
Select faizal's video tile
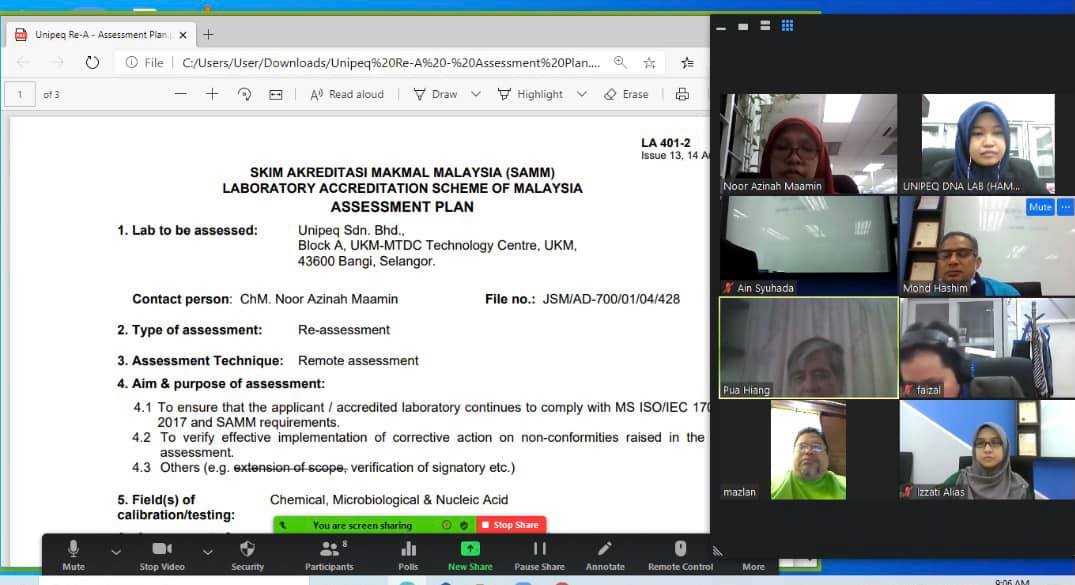987,348
